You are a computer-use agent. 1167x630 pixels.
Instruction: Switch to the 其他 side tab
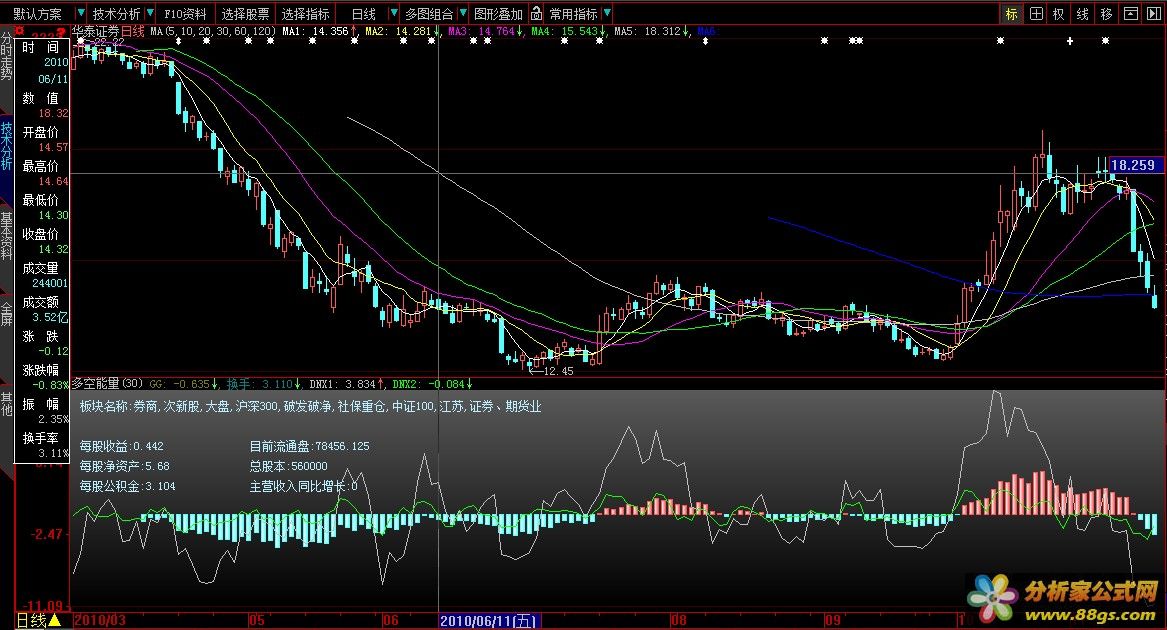coord(7,404)
